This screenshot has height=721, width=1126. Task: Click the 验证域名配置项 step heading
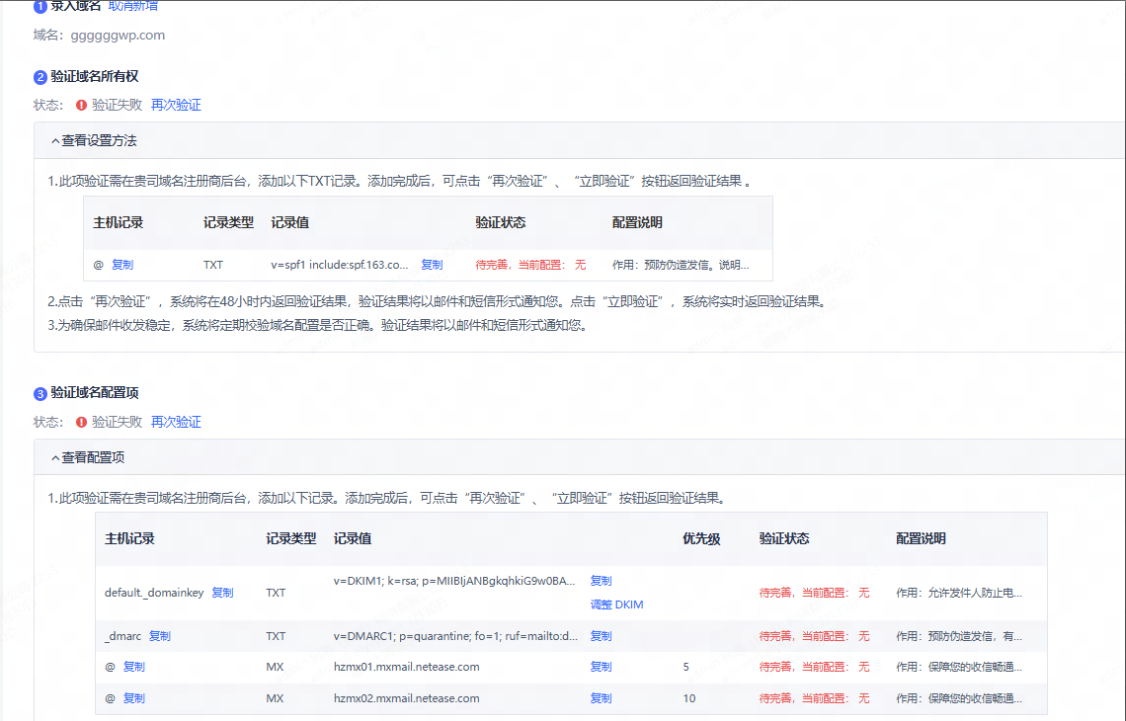tap(94, 393)
